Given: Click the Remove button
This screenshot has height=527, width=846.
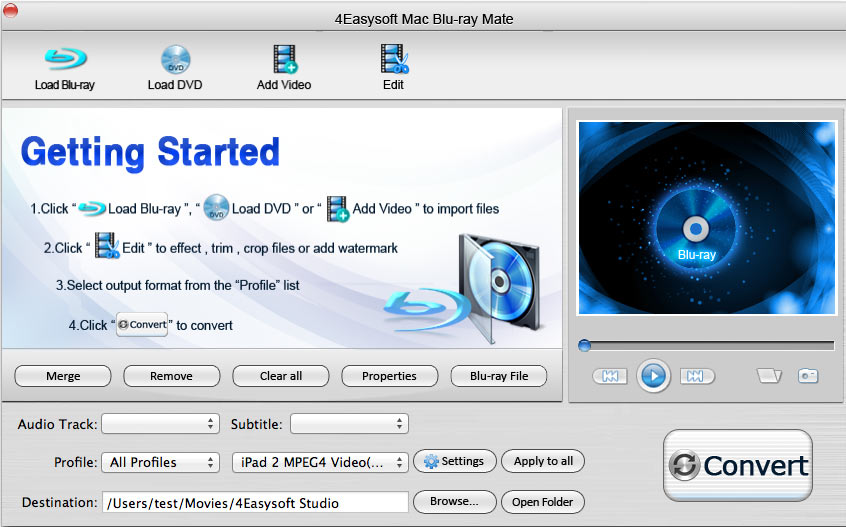Looking at the screenshot, I should (172, 376).
